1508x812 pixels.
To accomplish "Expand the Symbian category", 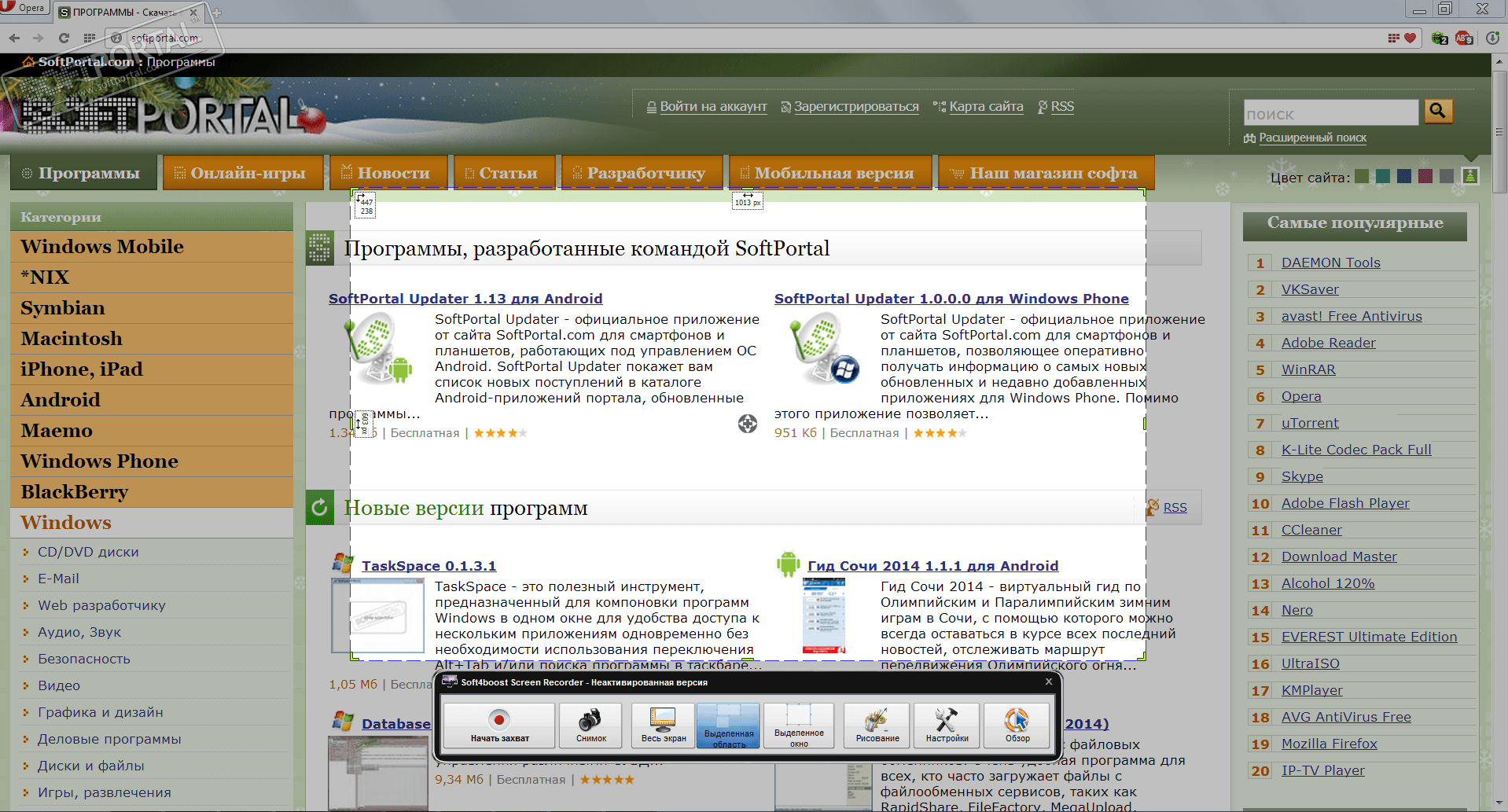I will click(152, 308).
